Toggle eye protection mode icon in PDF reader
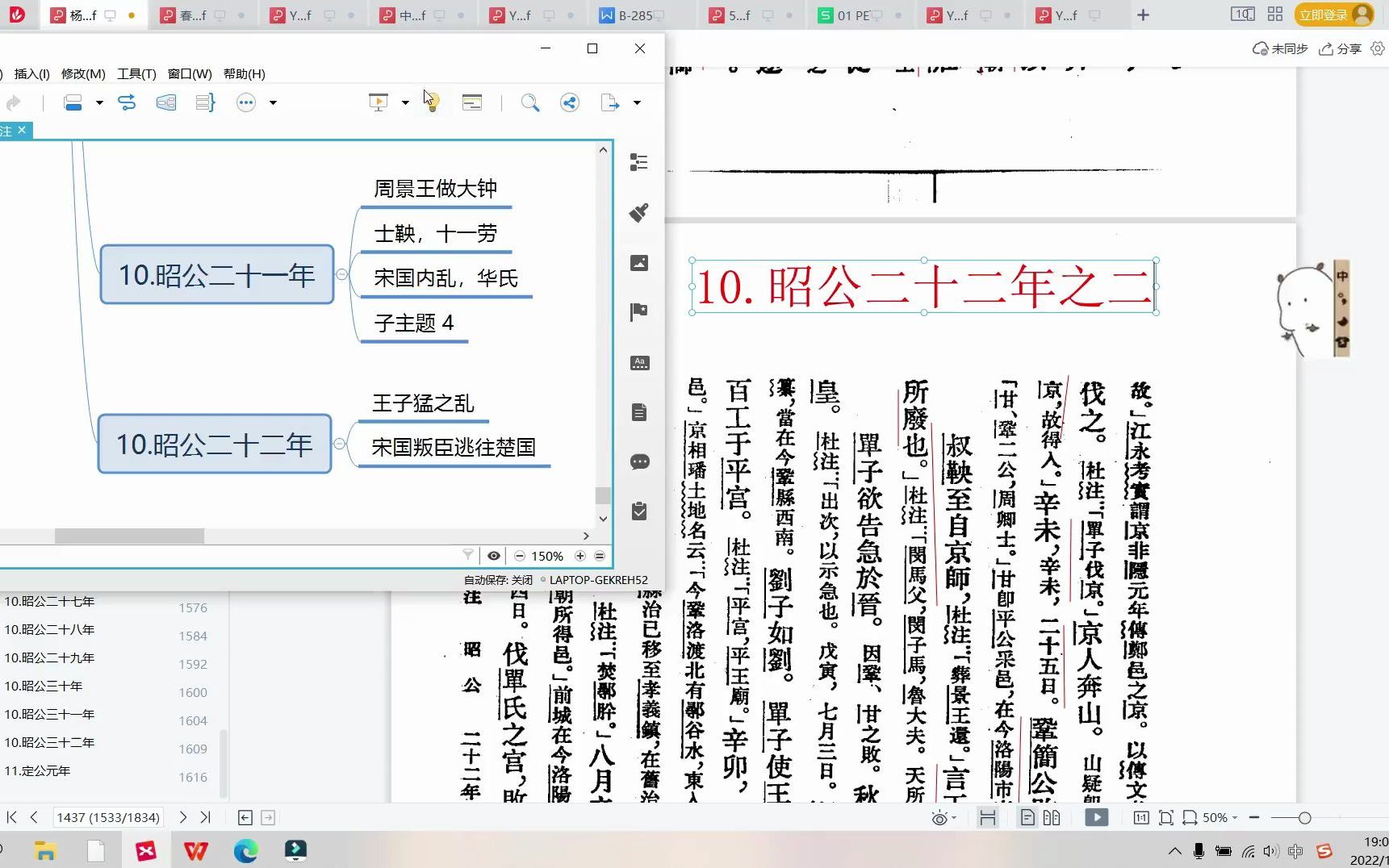 (939, 818)
